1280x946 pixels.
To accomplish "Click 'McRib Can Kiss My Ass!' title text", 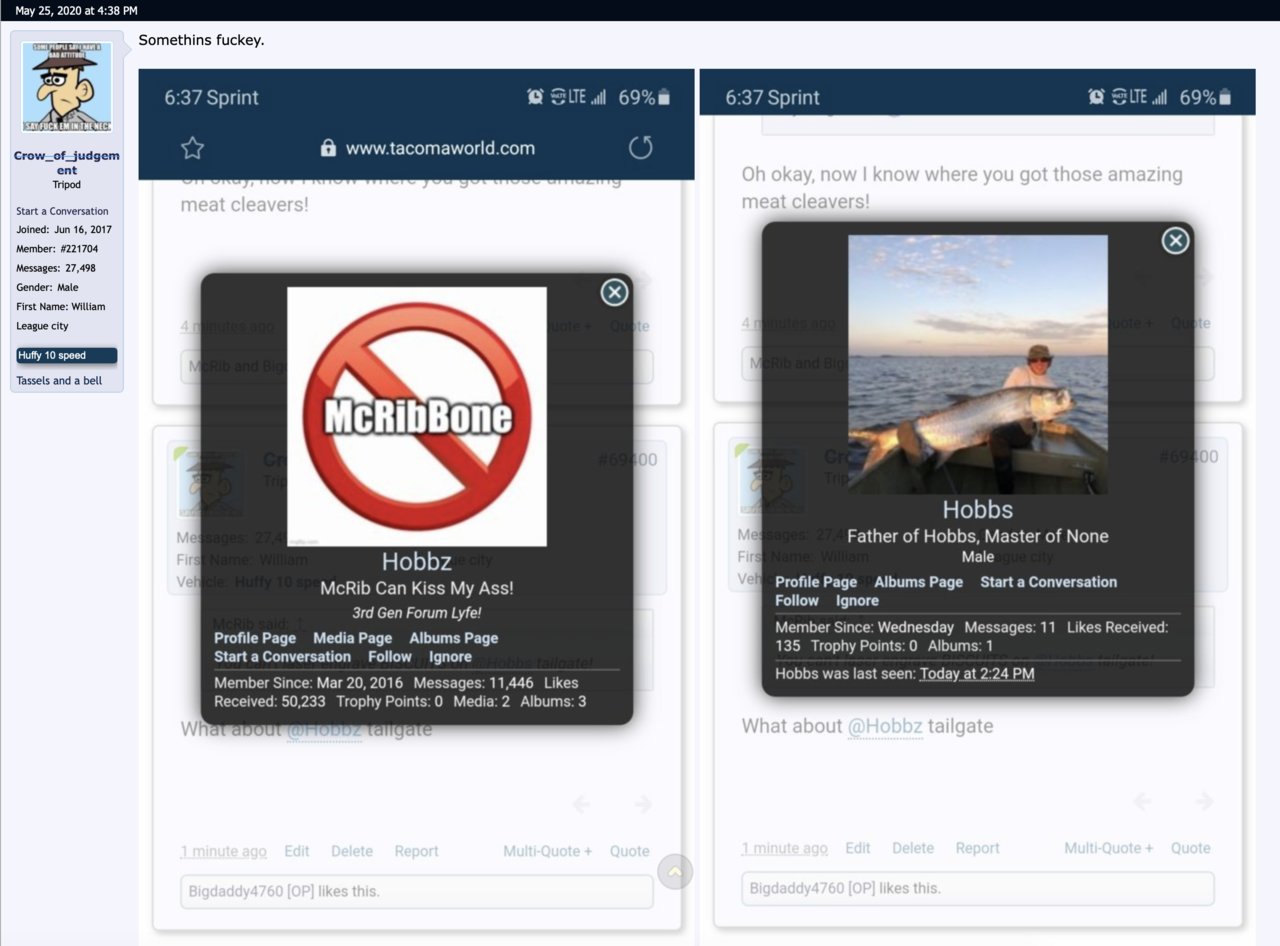I will [417, 589].
